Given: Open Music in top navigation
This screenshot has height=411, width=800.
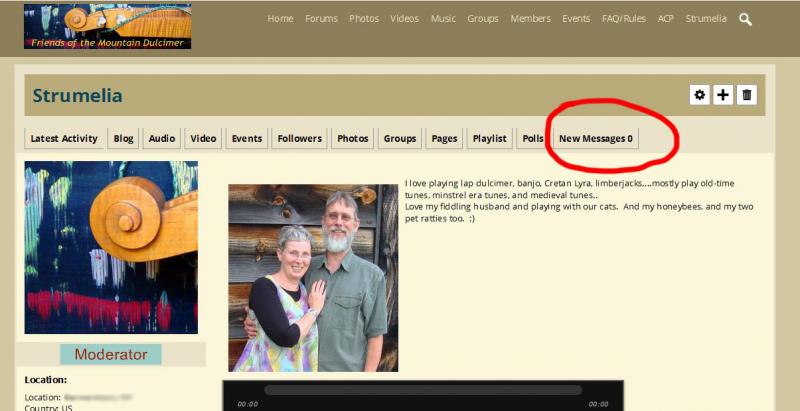Looking at the screenshot, I should (443, 19).
